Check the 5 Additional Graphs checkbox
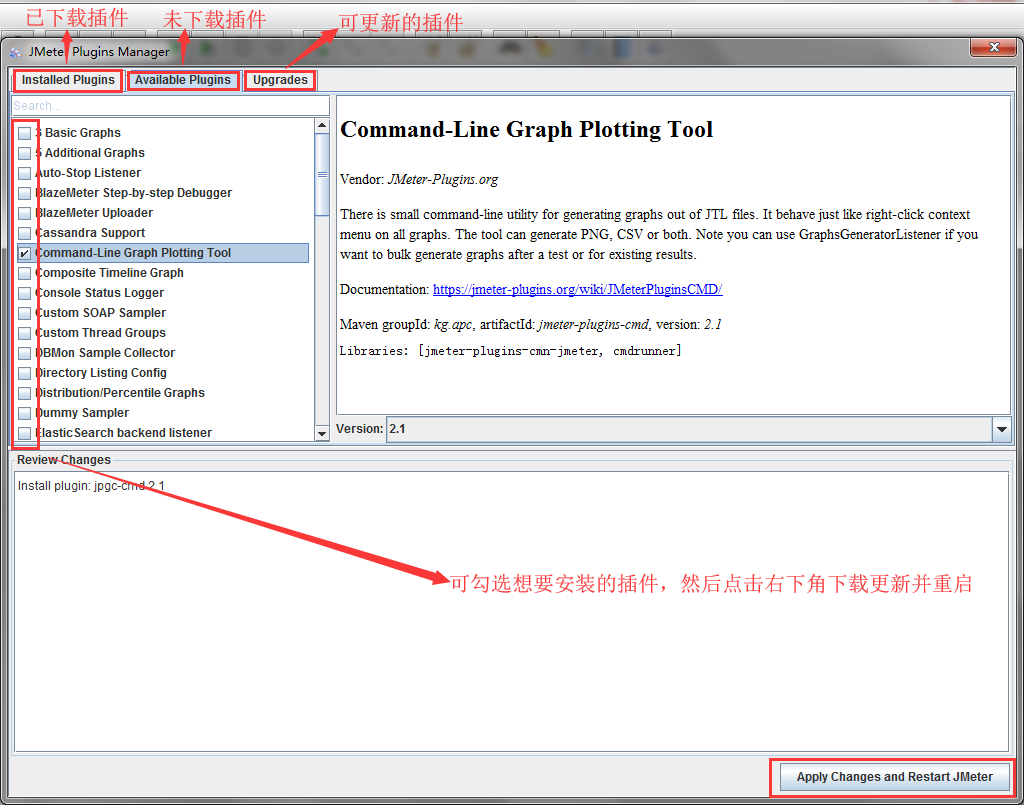This screenshot has height=805, width=1024. tap(25, 153)
